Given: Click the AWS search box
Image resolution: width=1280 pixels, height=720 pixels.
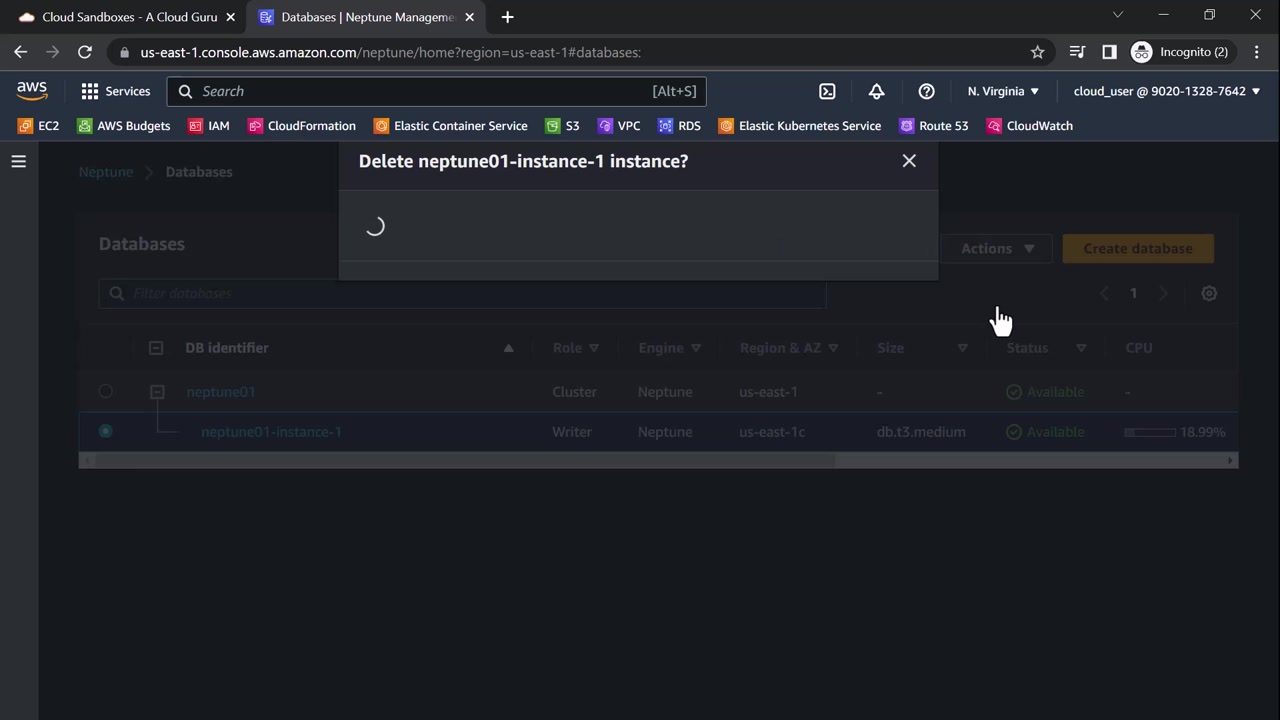Looking at the screenshot, I should coord(437,91).
